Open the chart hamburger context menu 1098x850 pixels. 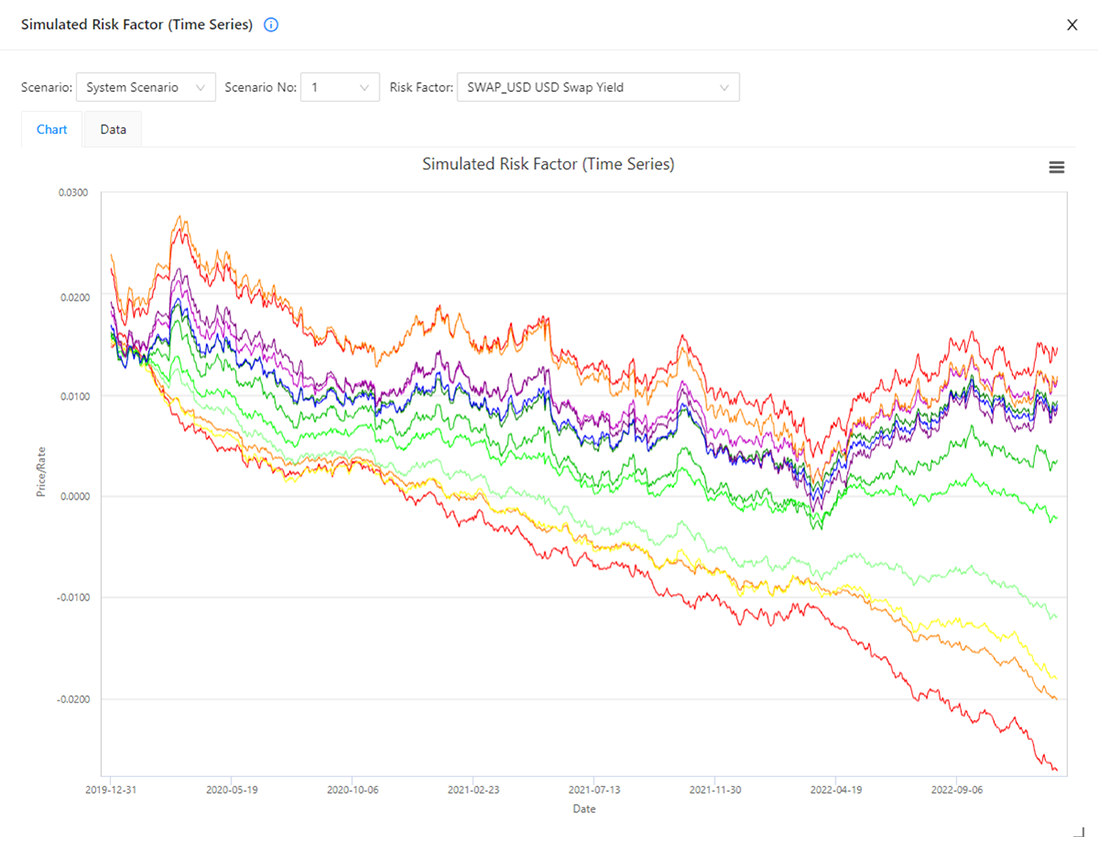click(1056, 168)
